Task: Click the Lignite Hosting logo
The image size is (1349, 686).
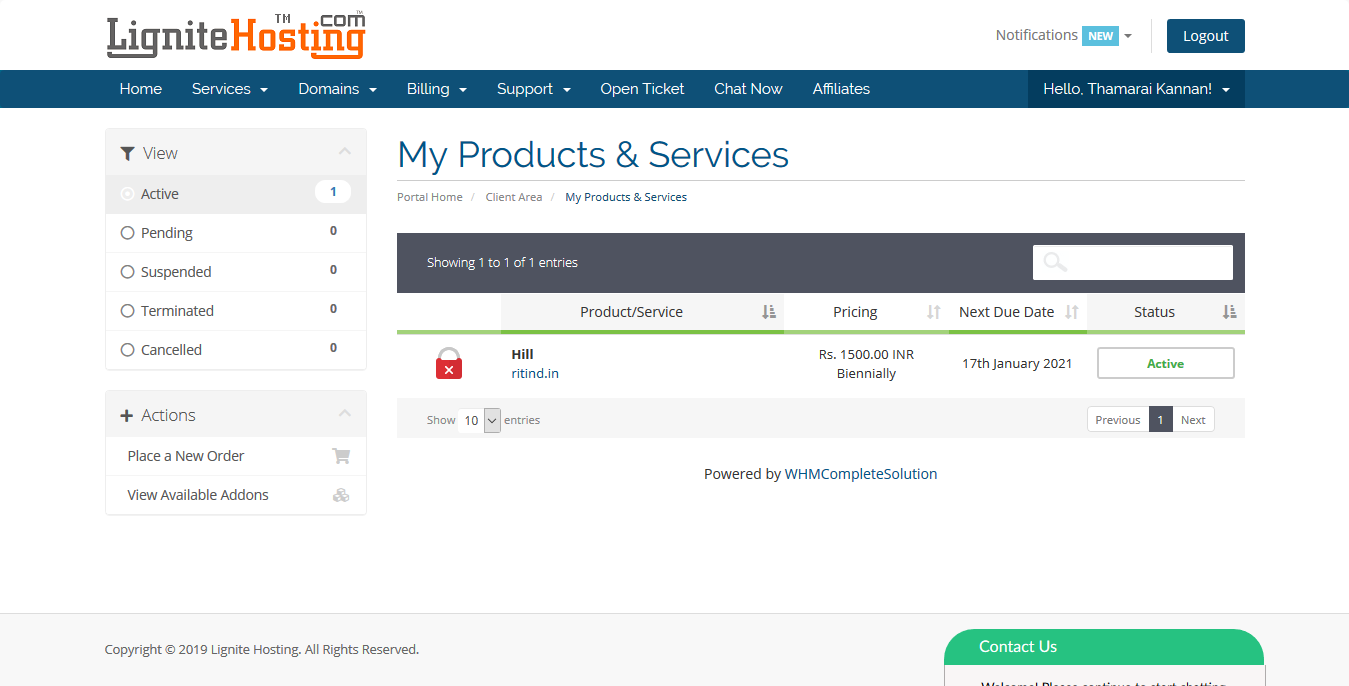Action: click(x=236, y=35)
